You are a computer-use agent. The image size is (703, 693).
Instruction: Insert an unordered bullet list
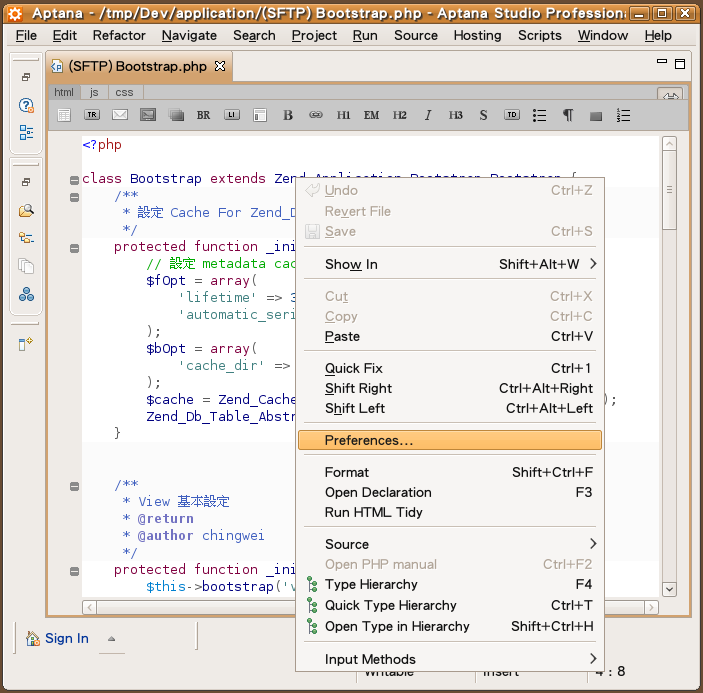tap(539, 115)
